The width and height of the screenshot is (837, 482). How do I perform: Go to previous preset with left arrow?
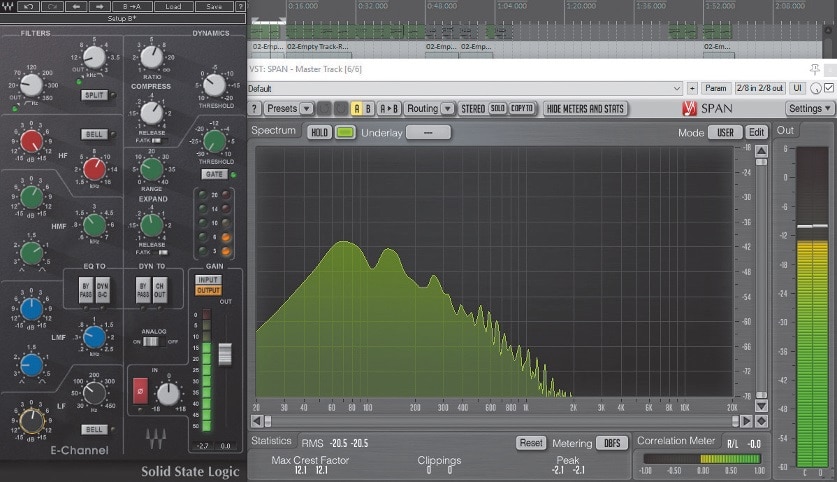(76, 6)
